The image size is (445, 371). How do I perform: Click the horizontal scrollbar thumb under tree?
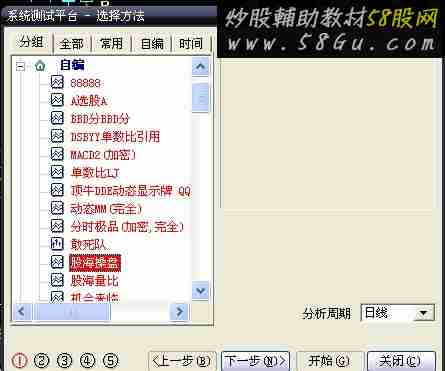(x=72, y=312)
